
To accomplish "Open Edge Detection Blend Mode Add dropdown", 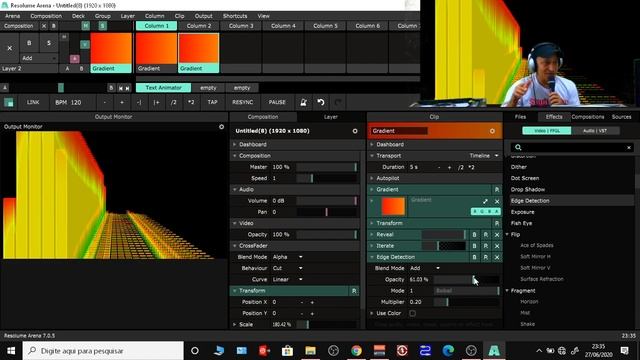I will point(425,268).
